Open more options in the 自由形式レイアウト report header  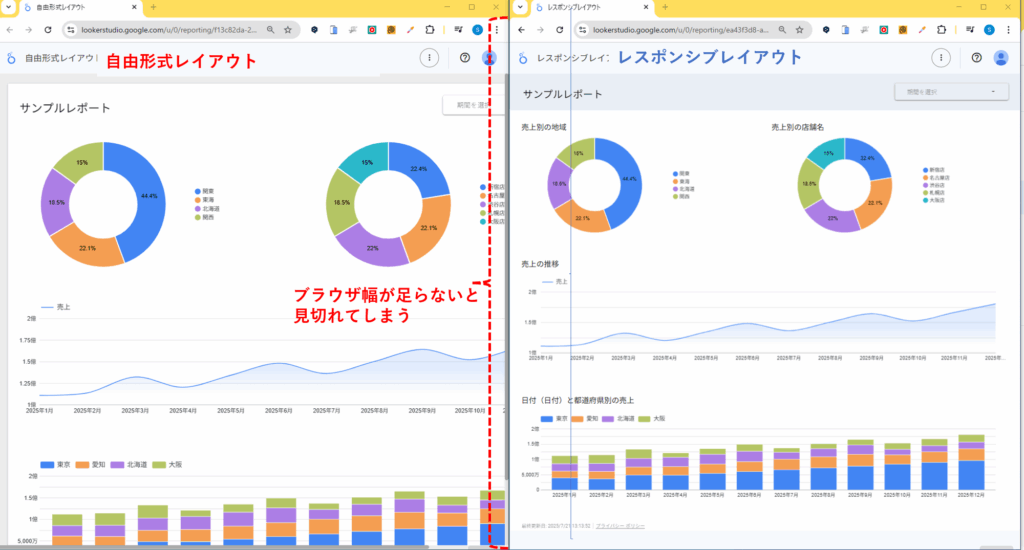tap(429, 58)
